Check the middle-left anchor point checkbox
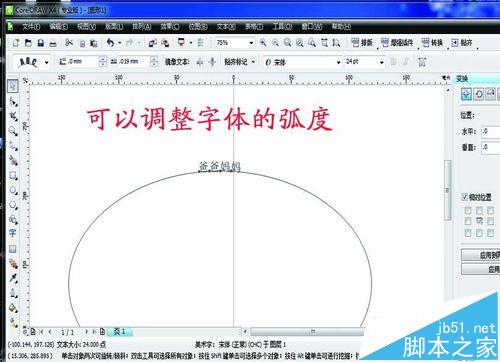Image resolution: width=500 pixels, height=362 pixels. (468, 221)
